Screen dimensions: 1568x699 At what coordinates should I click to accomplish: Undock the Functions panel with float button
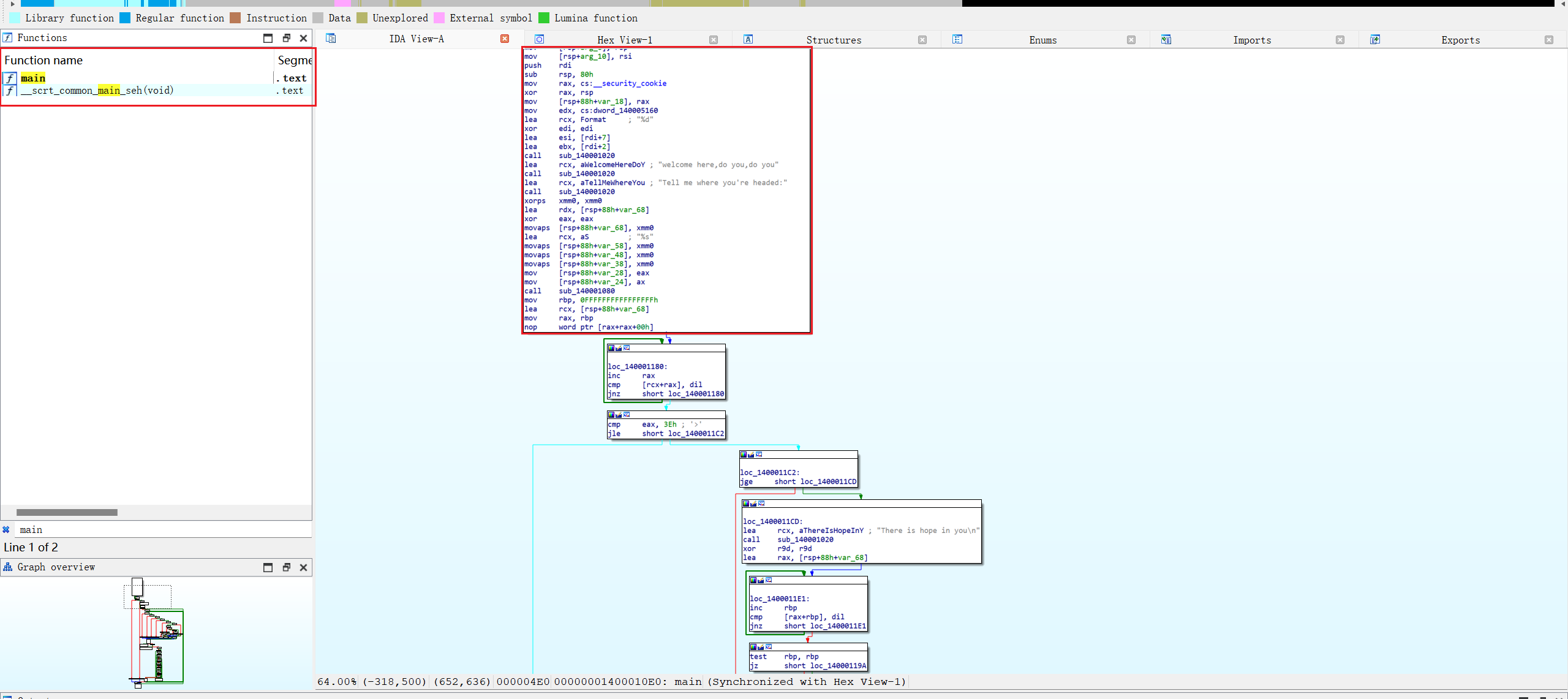pyautogui.click(x=286, y=38)
